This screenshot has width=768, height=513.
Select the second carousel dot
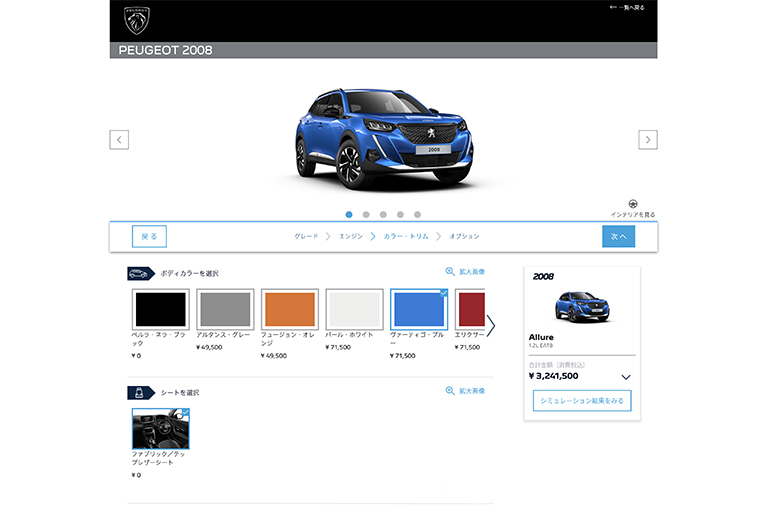(x=366, y=215)
